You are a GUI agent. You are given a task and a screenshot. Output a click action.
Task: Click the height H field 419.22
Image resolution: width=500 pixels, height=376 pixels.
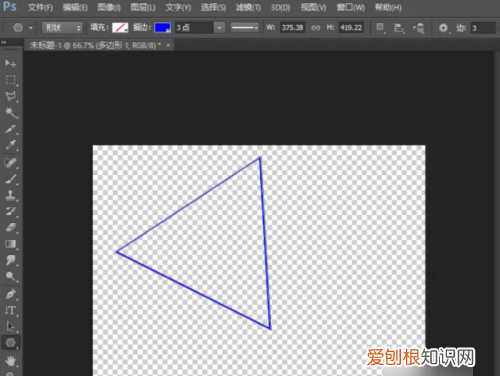coord(351,28)
